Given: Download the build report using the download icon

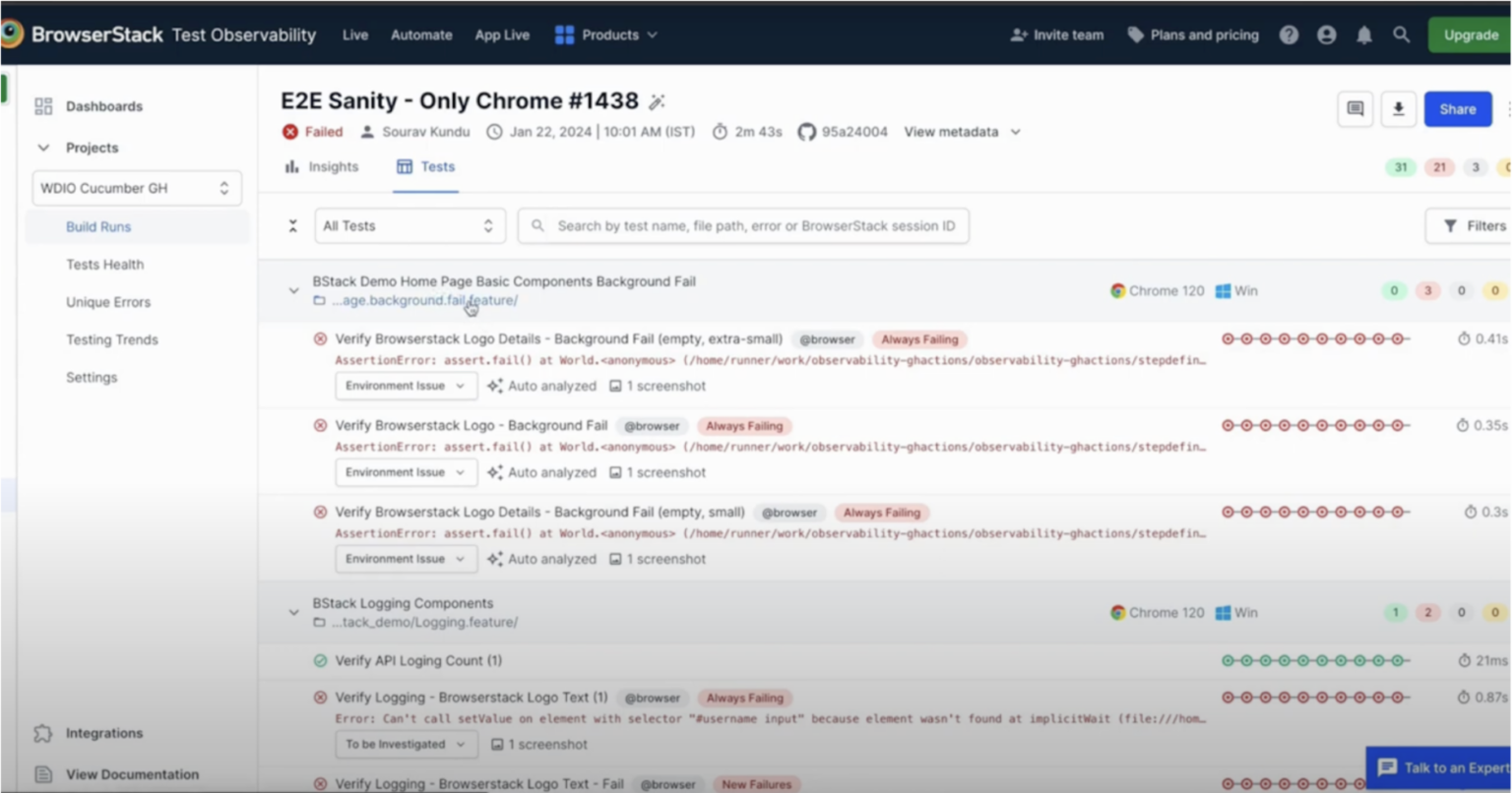Looking at the screenshot, I should 1398,109.
